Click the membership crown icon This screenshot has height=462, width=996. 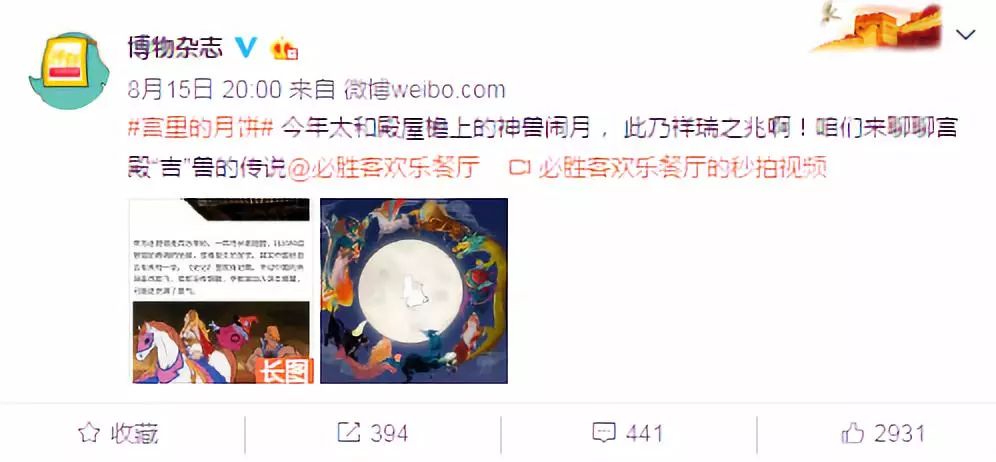click(284, 48)
